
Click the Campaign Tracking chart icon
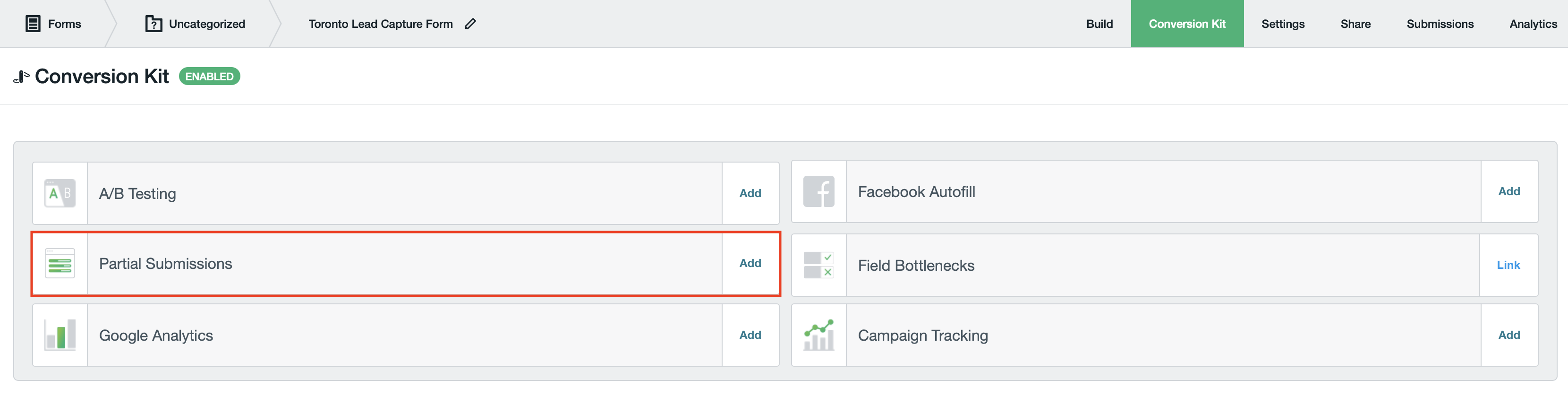818,335
